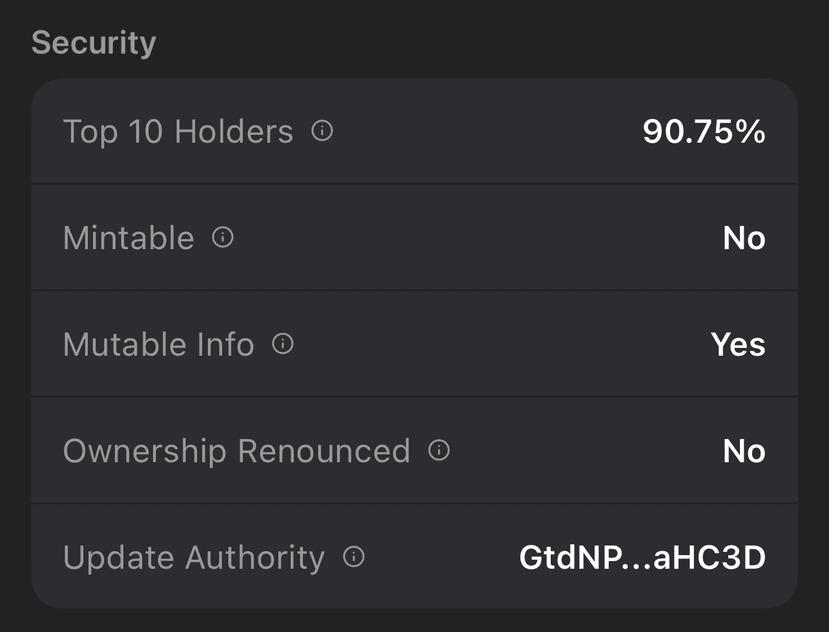The width and height of the screenshot is (829, 632).
Task: Select the Top 10 Holders label
Action: tap(178, 132)
